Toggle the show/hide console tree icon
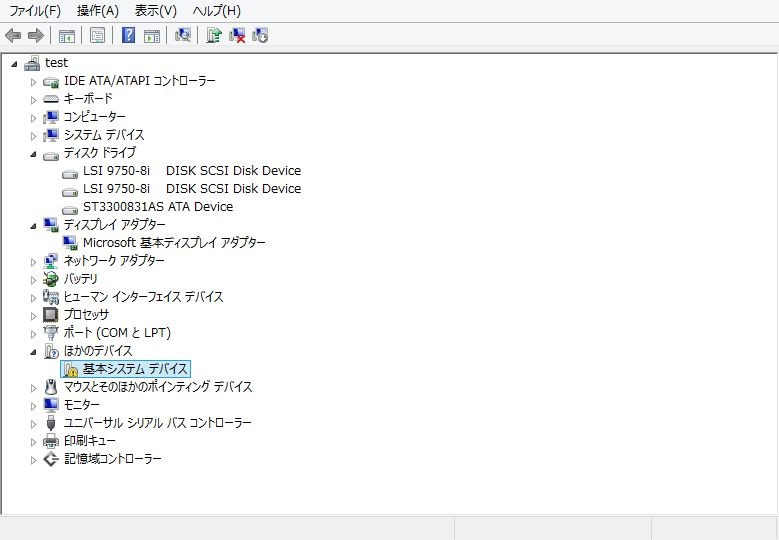 [67, 36]
